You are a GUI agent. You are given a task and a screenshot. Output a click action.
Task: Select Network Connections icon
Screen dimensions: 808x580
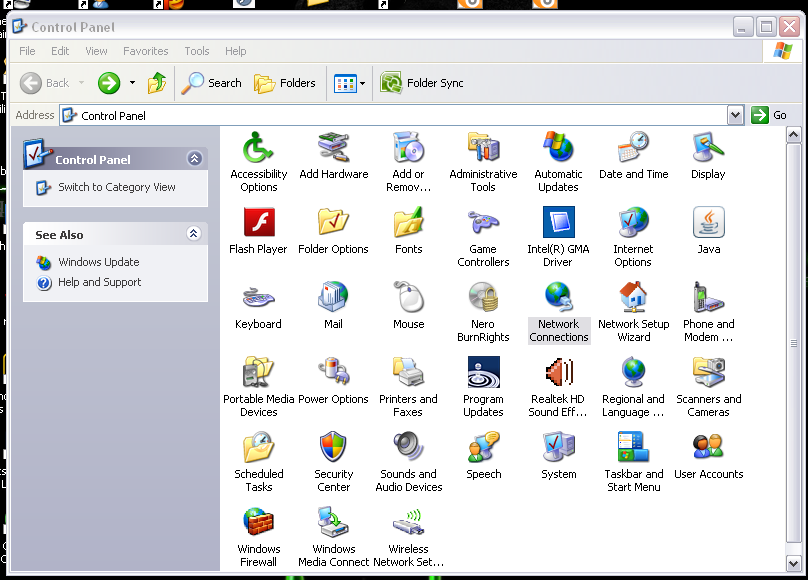click(559, 297)
